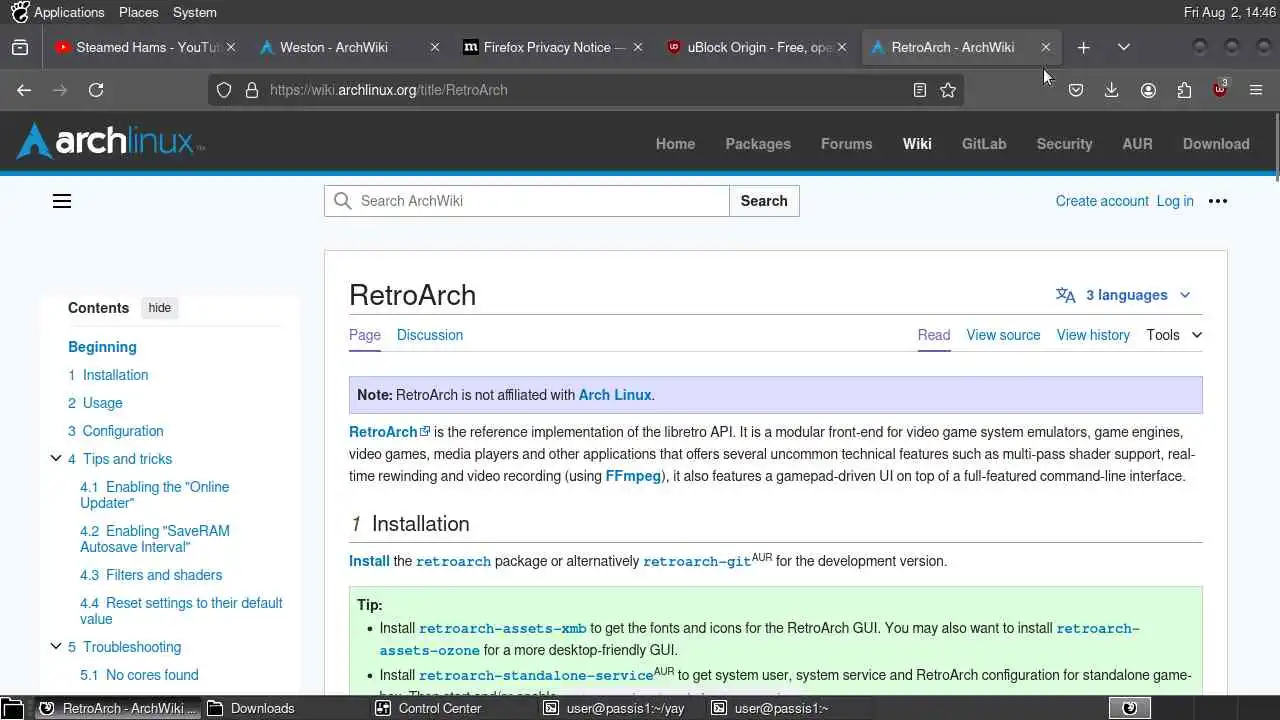Close the Firefox Privacy Notice tab

(x=638, y=47)
